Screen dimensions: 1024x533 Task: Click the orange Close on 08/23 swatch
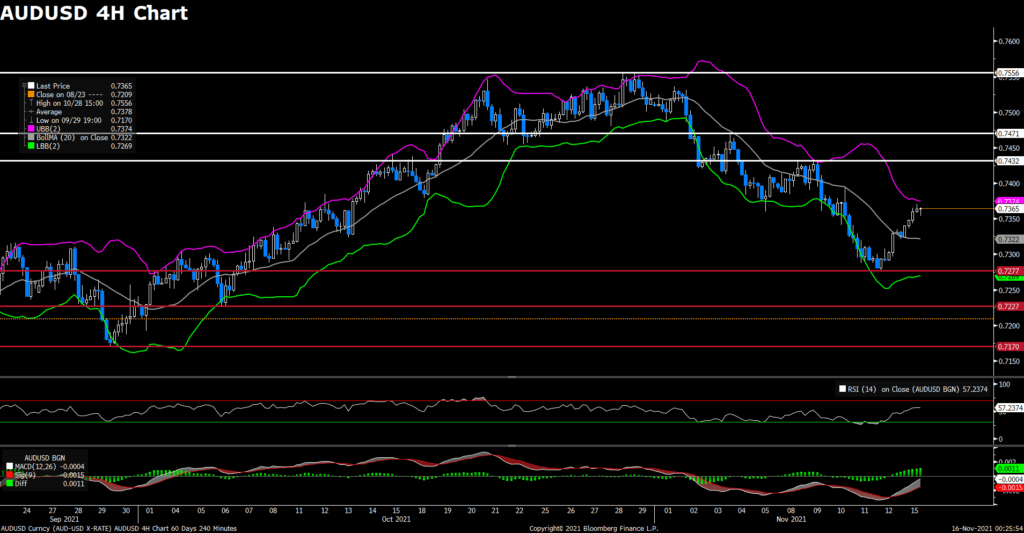(x=31, y=95)
